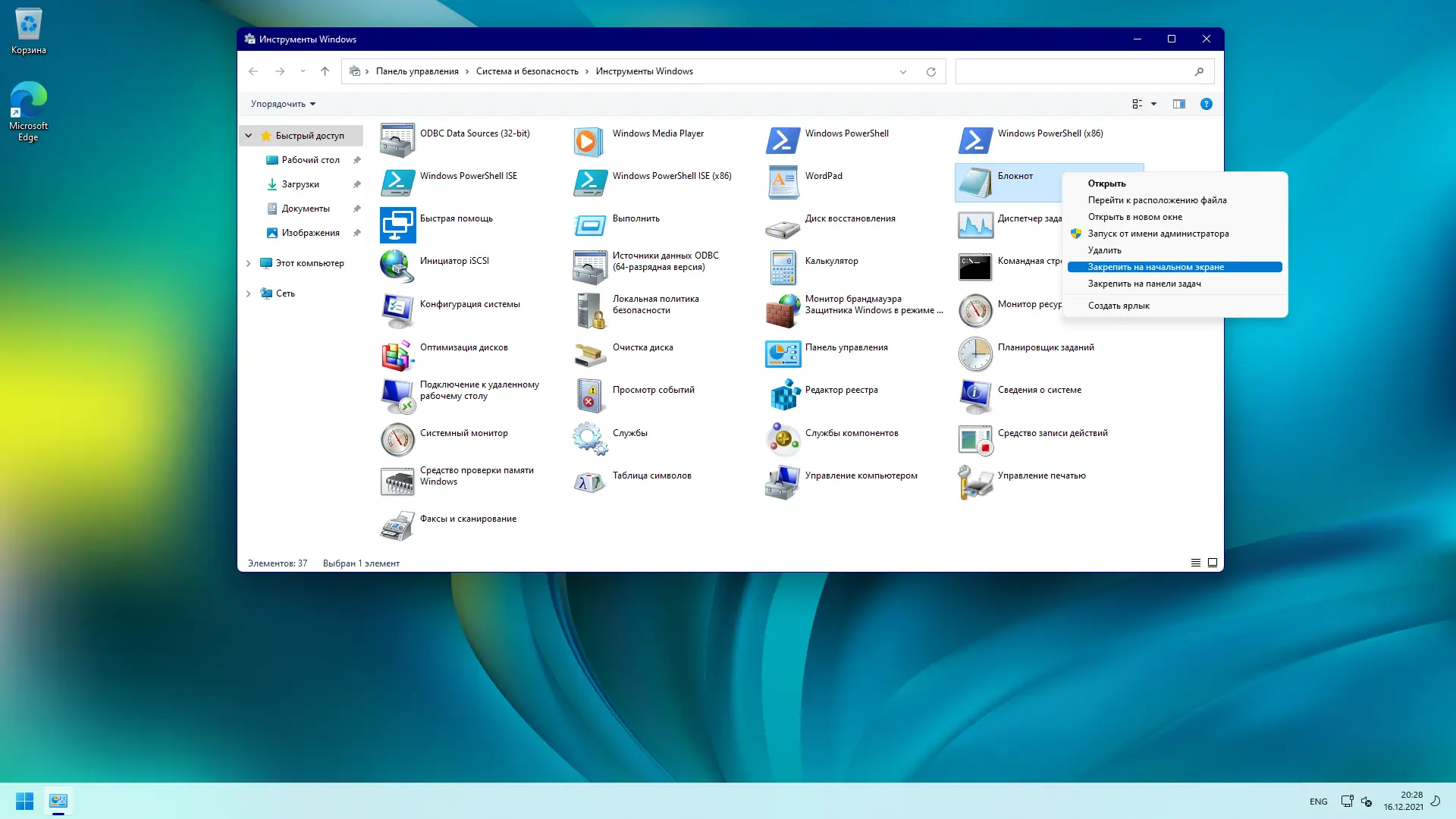Viewport: 1456px width, 819px height.
Task: Choose 'Закрепить на панели задач' in context menu
Action: (1144, 284)
